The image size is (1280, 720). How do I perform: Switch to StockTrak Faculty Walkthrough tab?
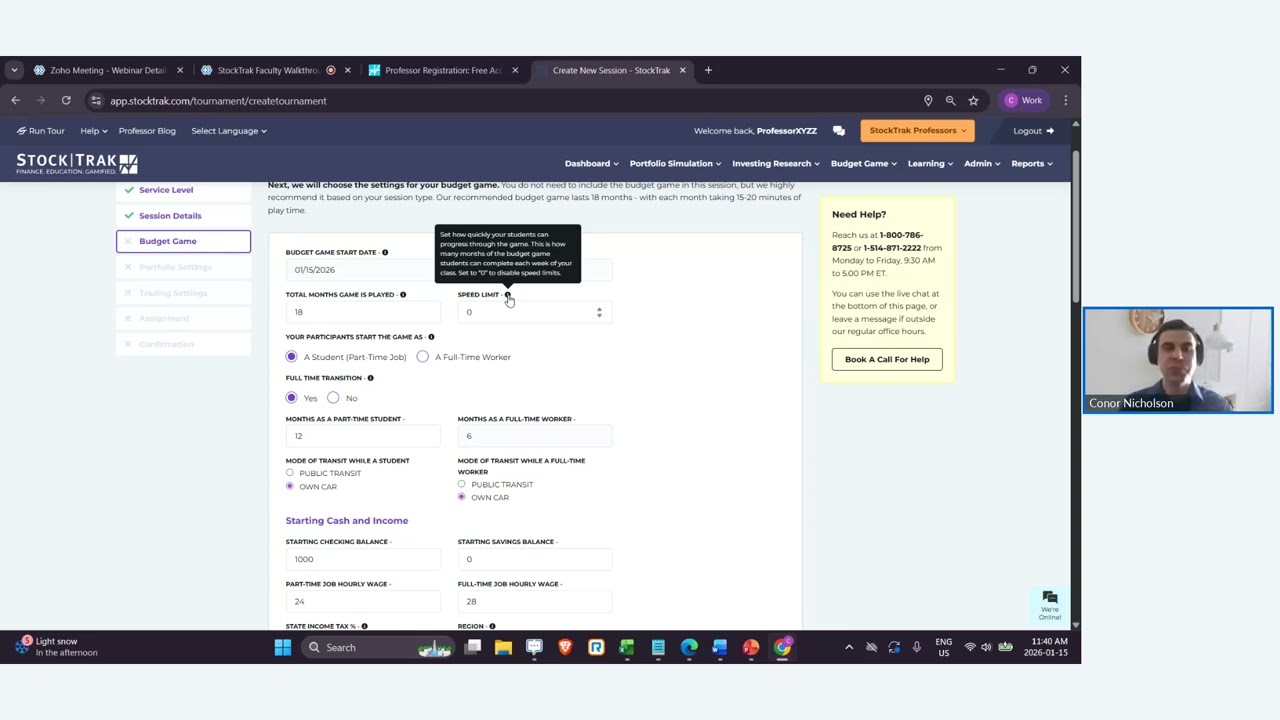(x=267, y=70)
